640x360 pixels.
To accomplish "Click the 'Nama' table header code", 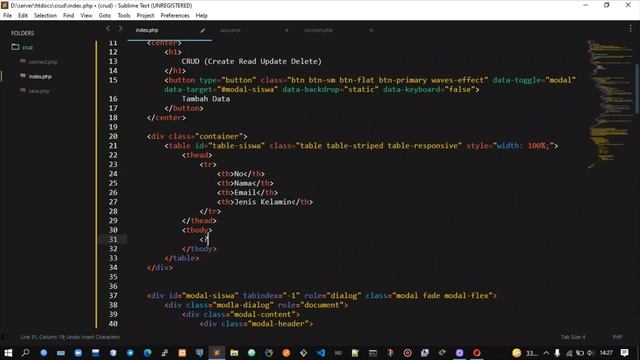I will coord(245,183).
